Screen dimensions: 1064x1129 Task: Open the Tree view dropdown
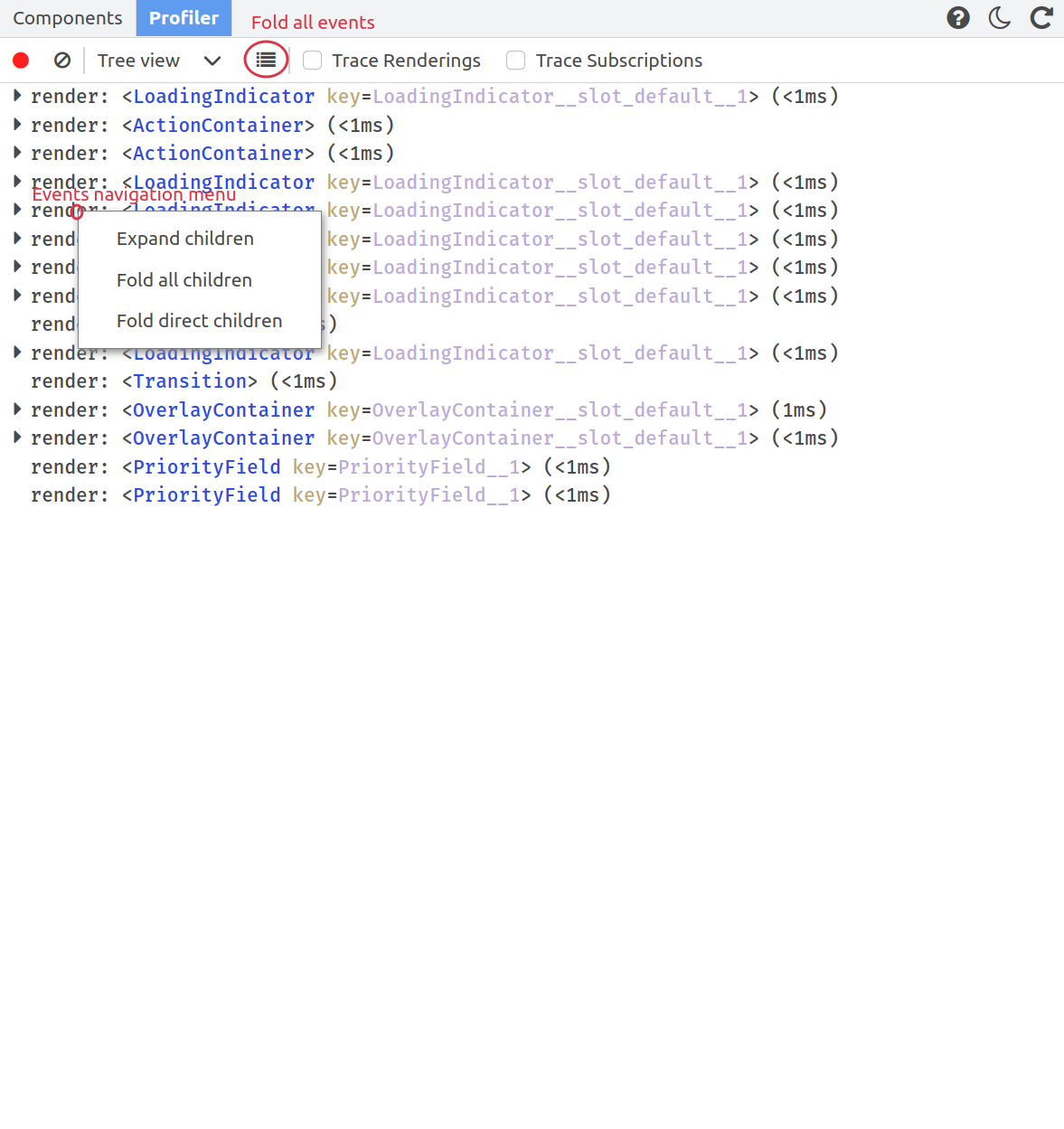159,61
